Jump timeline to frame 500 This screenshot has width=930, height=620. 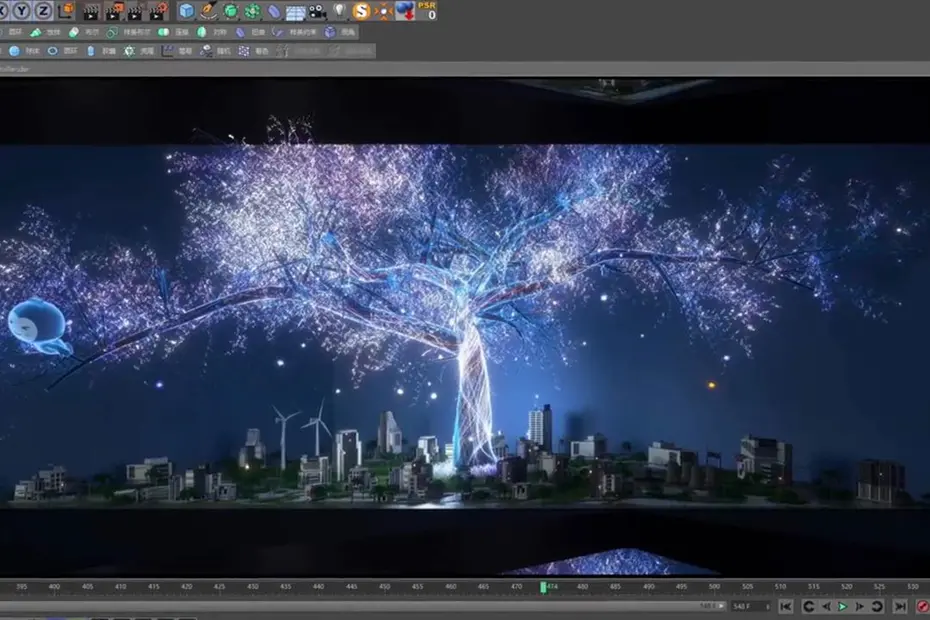pyautogui.click(x=714, y=586)
